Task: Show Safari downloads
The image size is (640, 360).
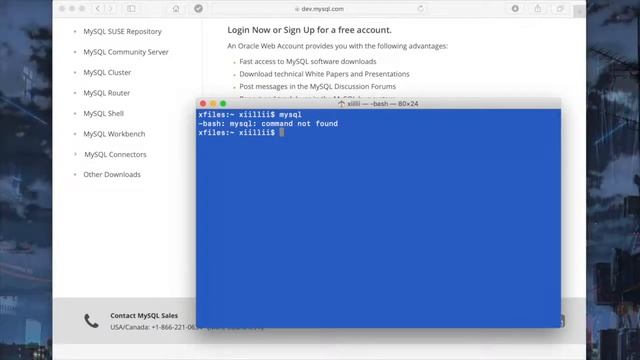Action: [515, 9]
